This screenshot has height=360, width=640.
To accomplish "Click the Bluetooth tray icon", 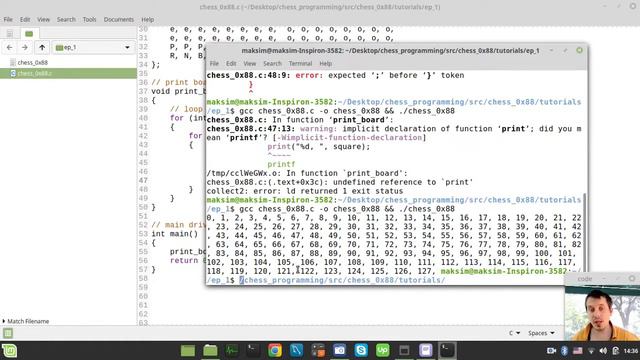I will (x=564, y=351).
